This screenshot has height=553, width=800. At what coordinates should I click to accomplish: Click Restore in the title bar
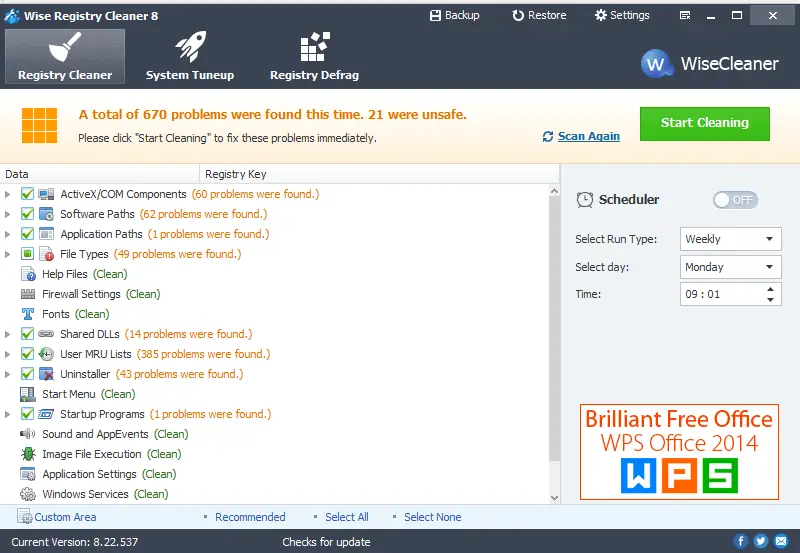pos(539,15)
